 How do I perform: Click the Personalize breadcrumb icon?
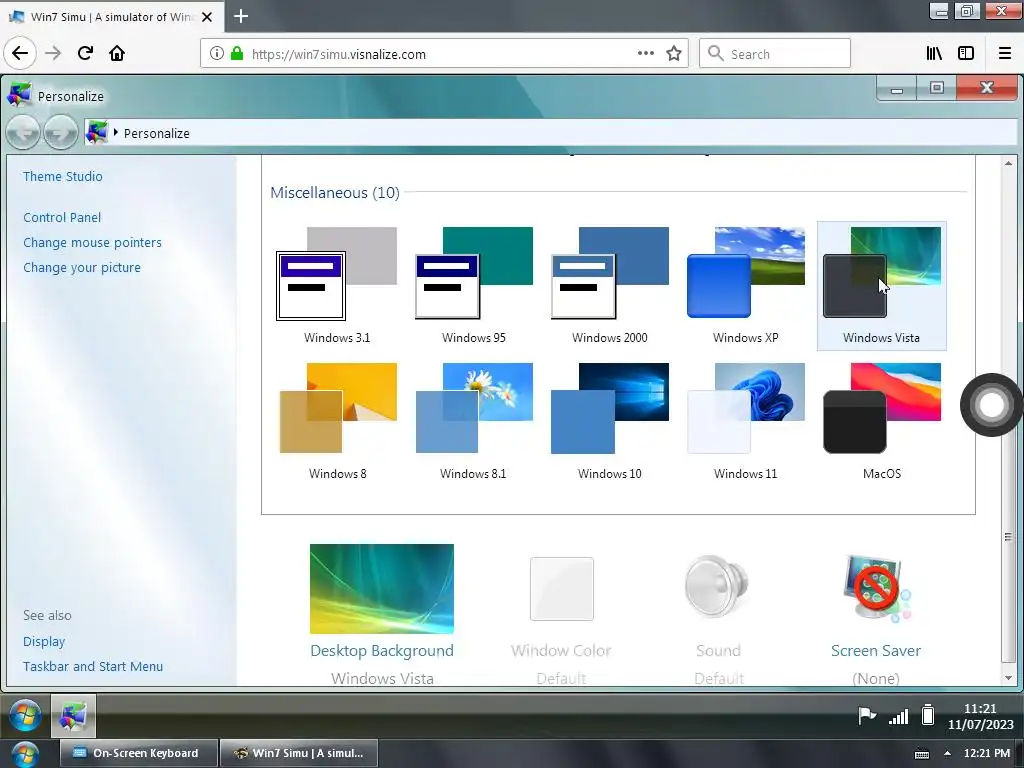pyautogui.click(x=97, y=133)
